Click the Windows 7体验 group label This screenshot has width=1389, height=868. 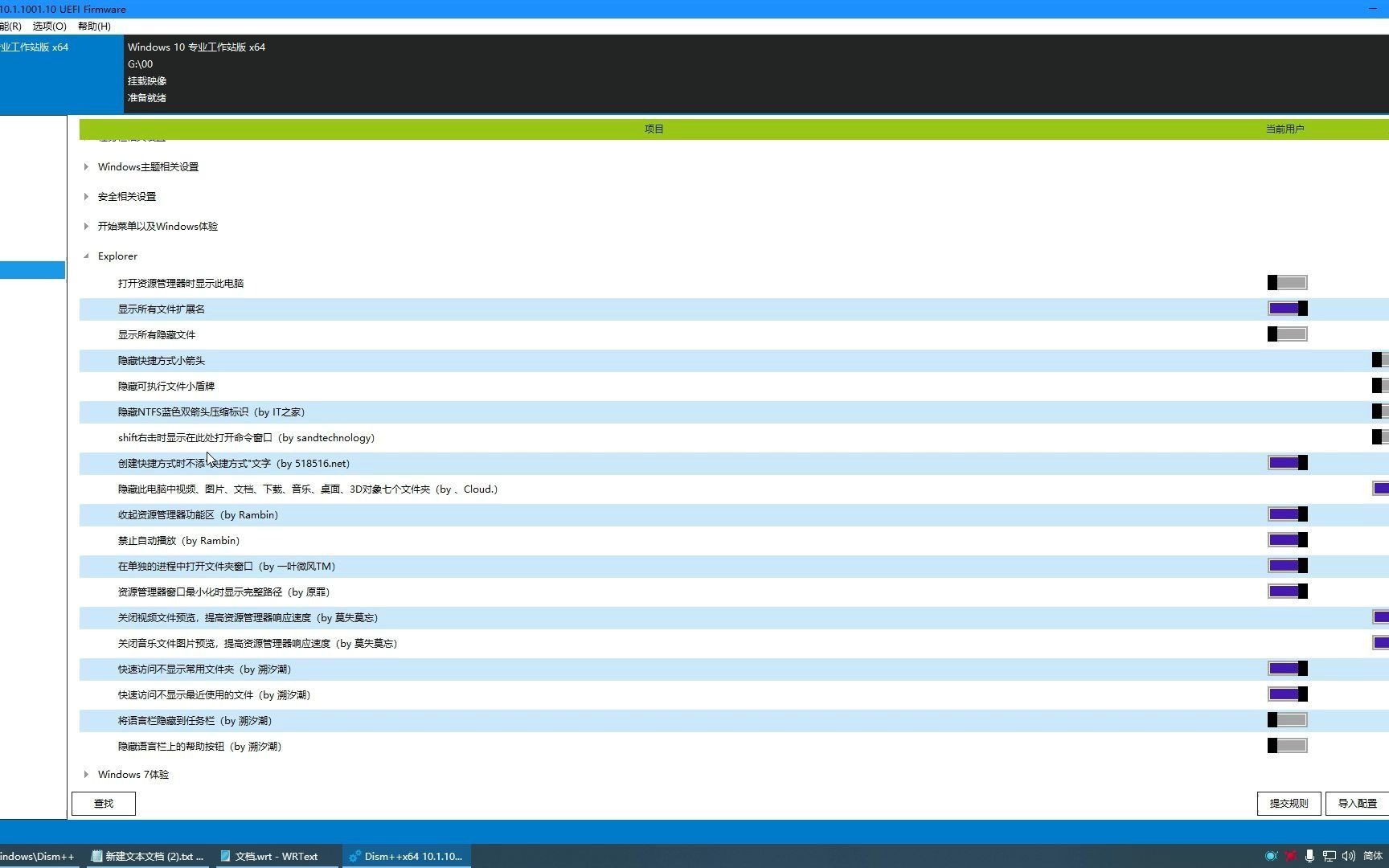[x=133, y=775]
